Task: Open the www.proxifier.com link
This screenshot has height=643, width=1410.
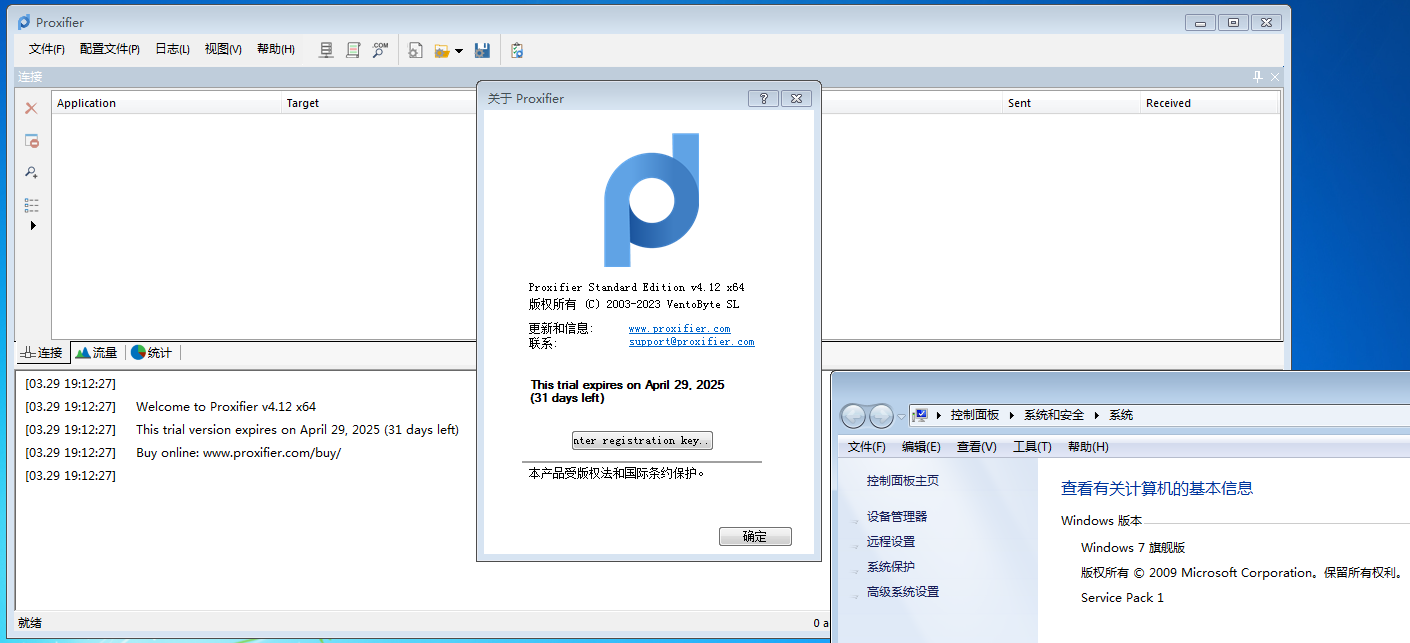Action: (x=679, y=329)
